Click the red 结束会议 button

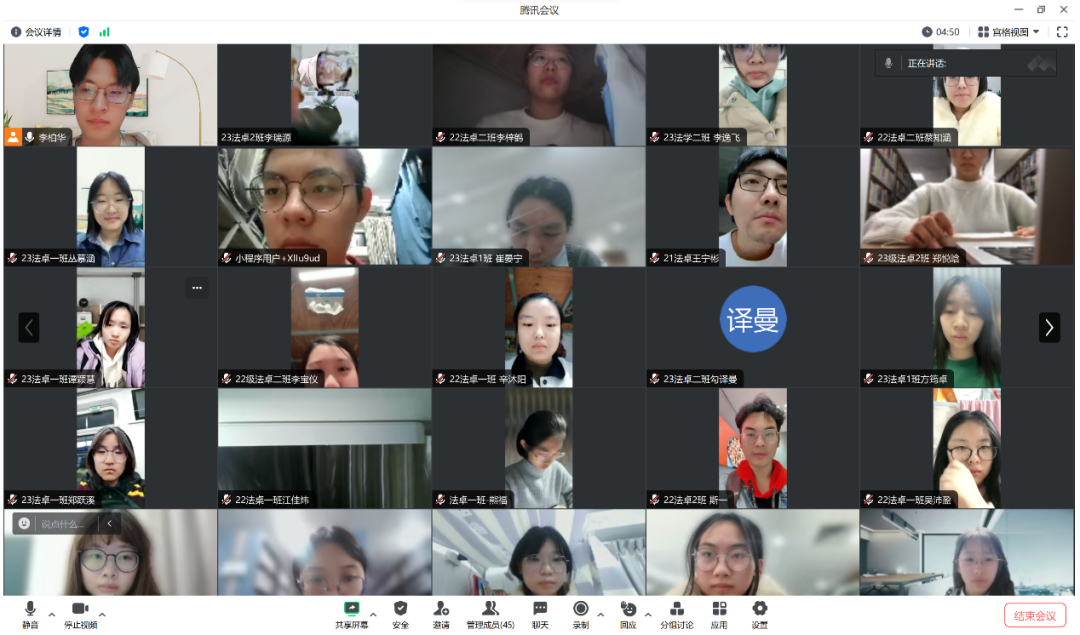point(1034,616)
